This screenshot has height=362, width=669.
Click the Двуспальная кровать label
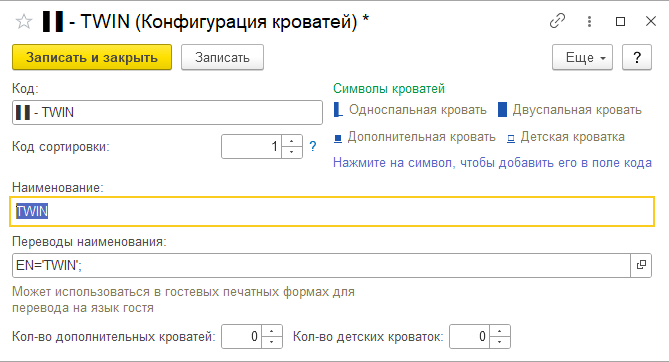click(x=577, y=110)
